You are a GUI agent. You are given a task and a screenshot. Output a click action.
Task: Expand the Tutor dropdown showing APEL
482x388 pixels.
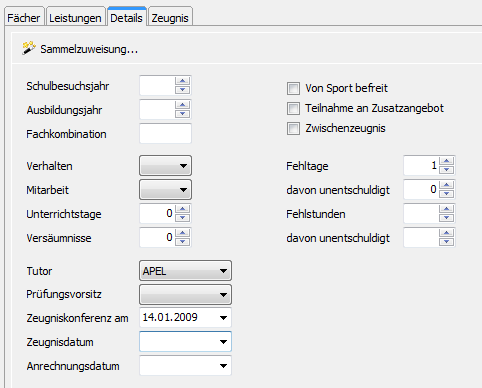185,271
